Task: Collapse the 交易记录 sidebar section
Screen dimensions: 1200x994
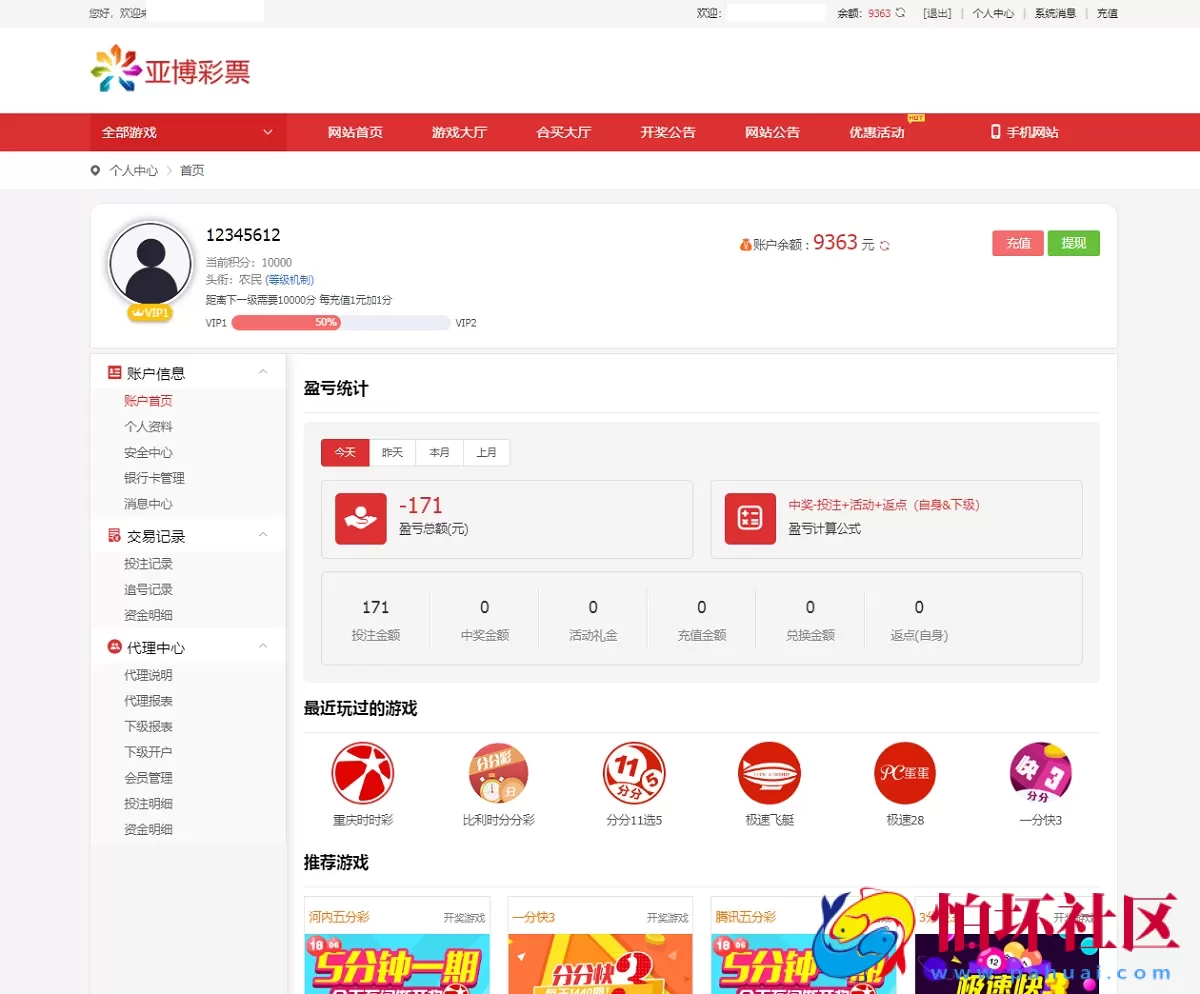Action: tap(263, 535)
